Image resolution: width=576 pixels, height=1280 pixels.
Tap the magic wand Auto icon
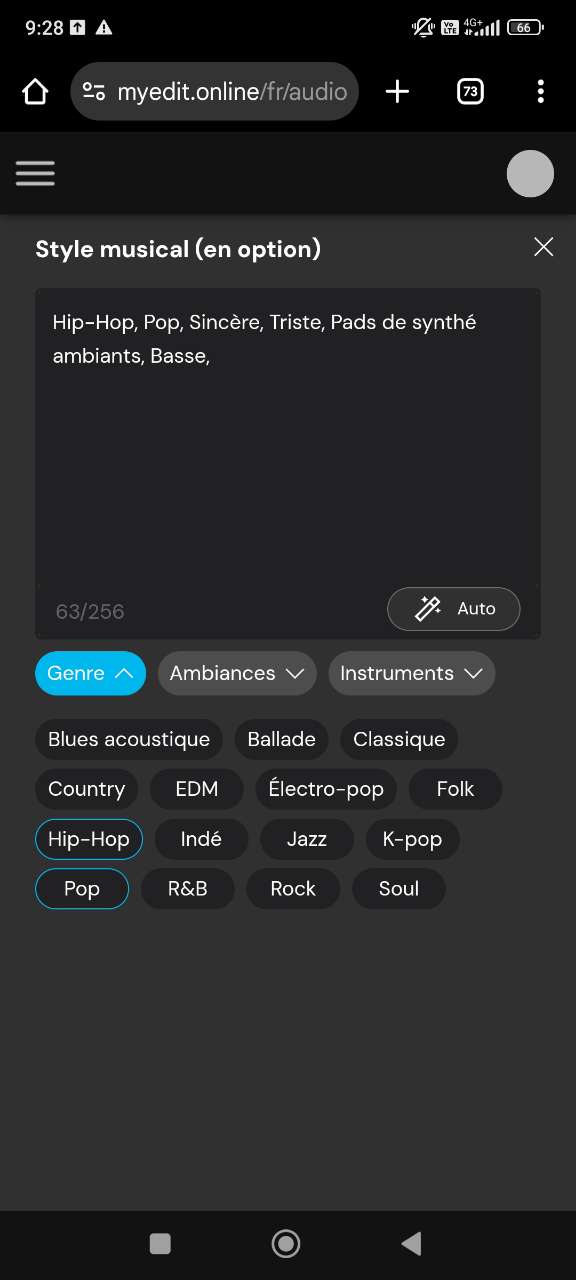coord(428,608)
